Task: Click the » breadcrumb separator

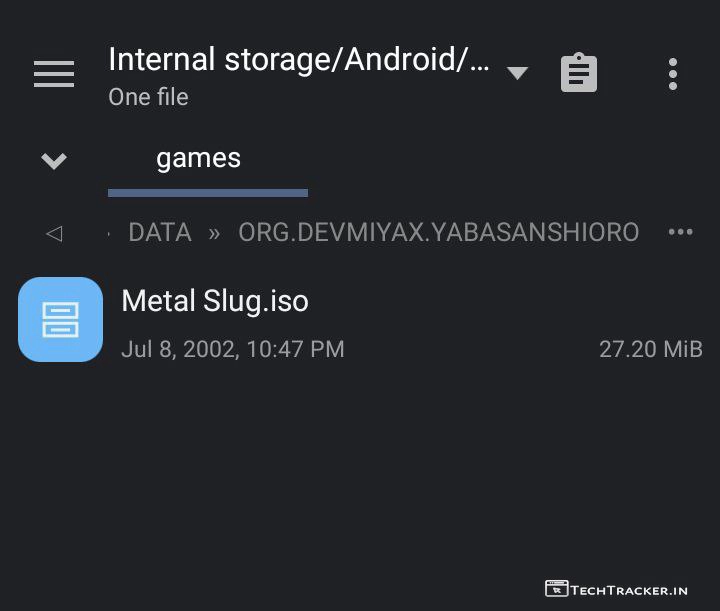Action: (x=214, y=233)
